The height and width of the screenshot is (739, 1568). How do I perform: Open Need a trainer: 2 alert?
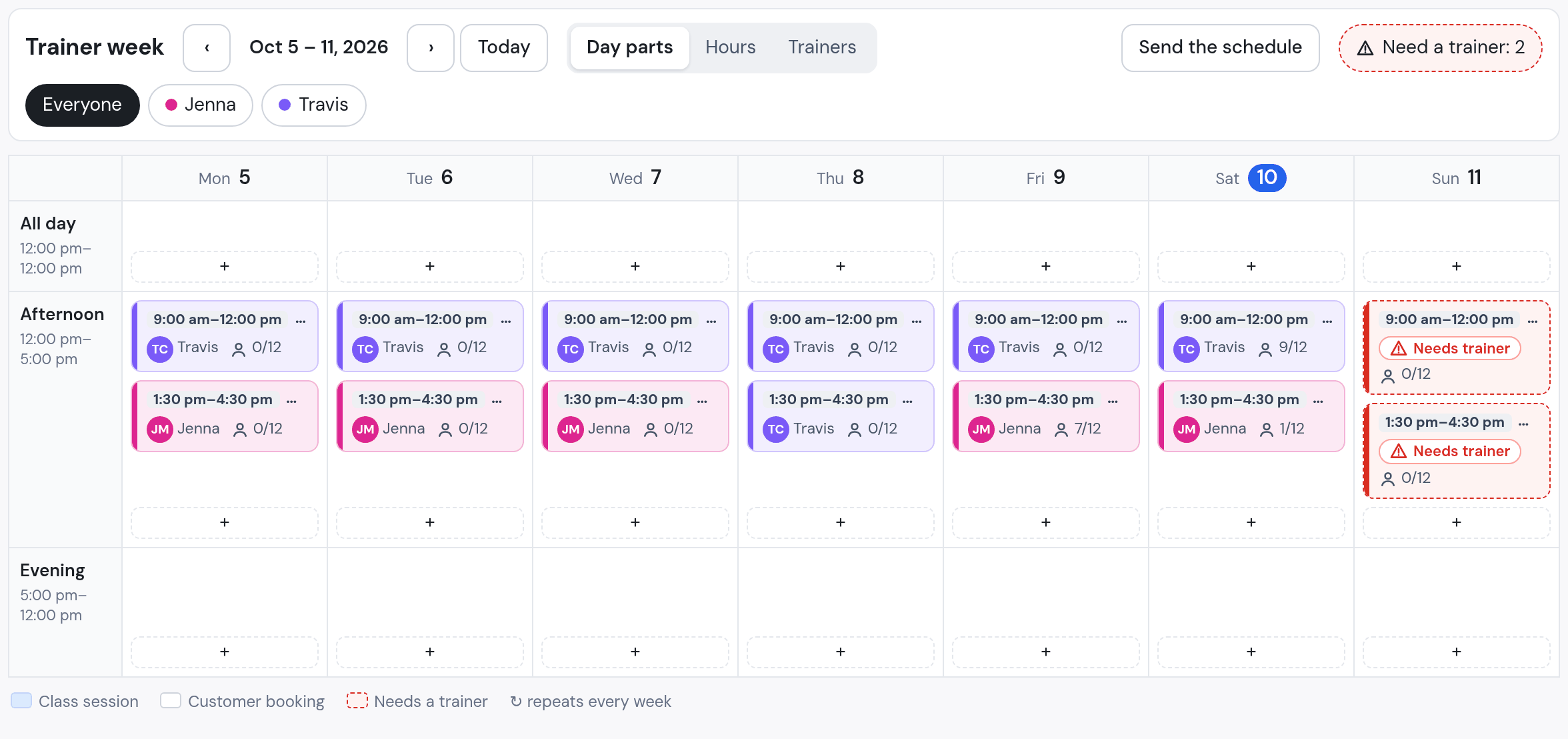click(1441, 47)
